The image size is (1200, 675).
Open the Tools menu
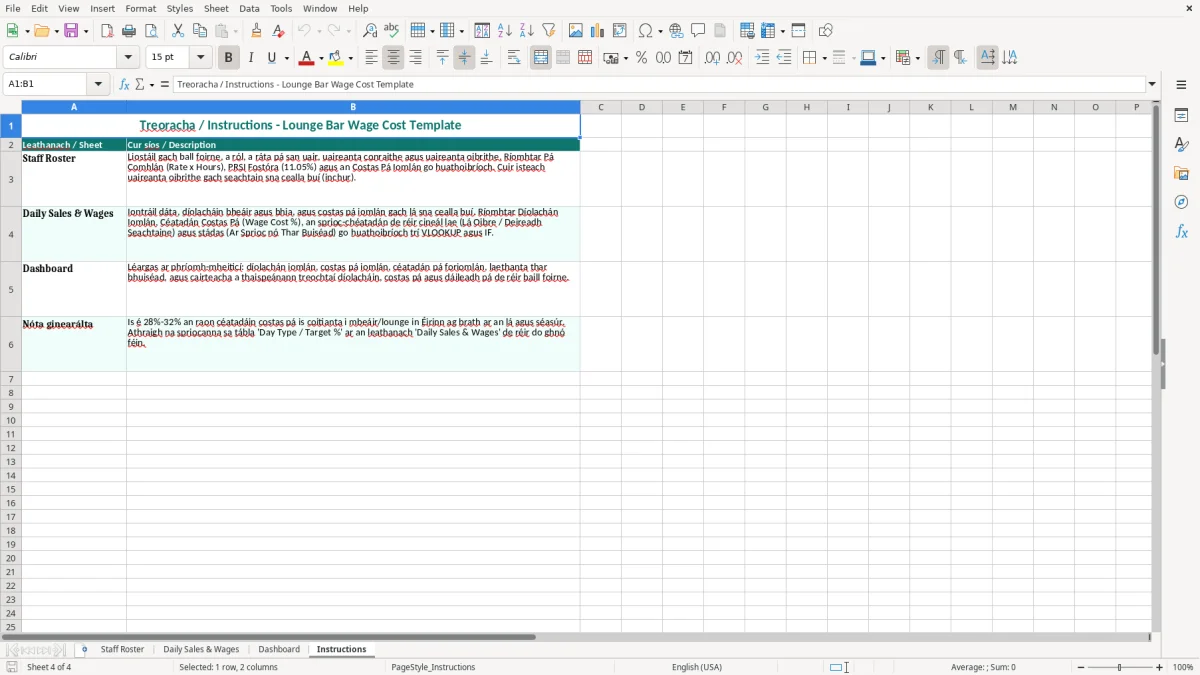(281, 8)
